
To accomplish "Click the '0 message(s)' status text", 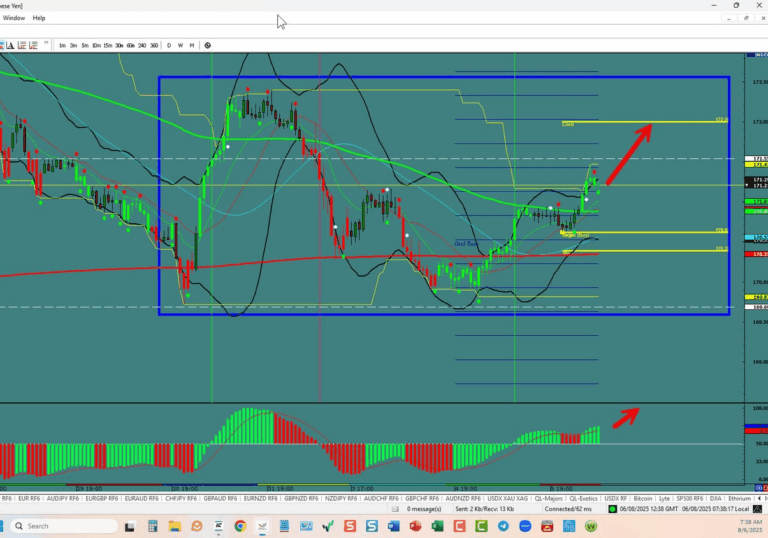I will 424,509.
